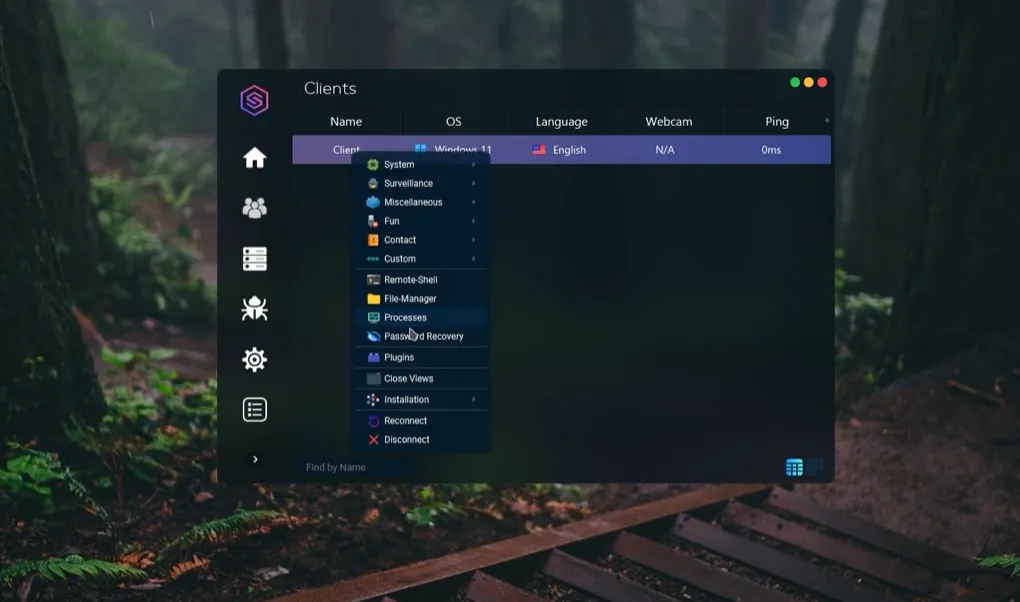Click the bug icon in the sidebar

[x=254, y=309]
